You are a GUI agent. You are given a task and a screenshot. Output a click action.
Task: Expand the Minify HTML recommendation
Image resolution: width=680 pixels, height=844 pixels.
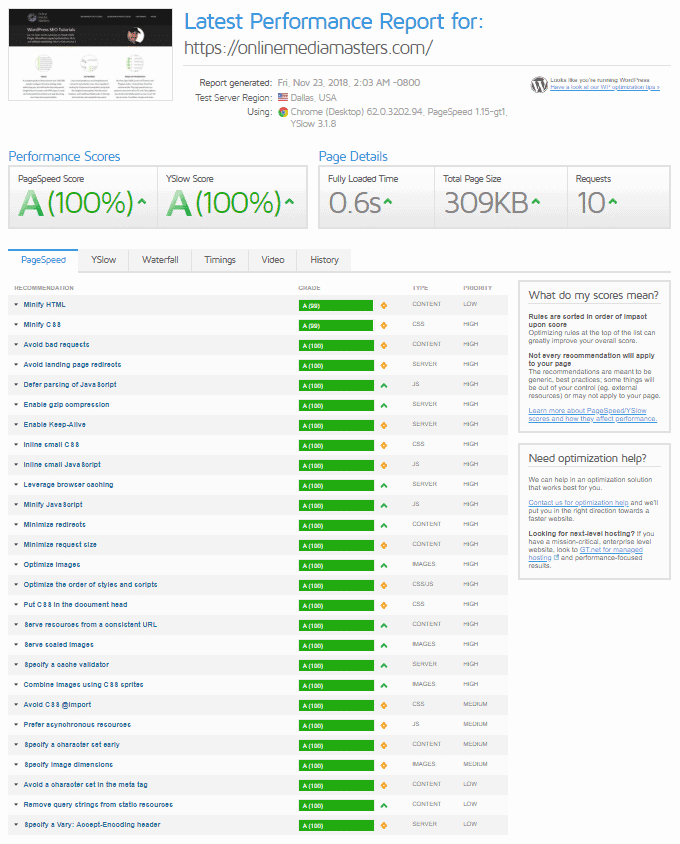coord(16,305)
